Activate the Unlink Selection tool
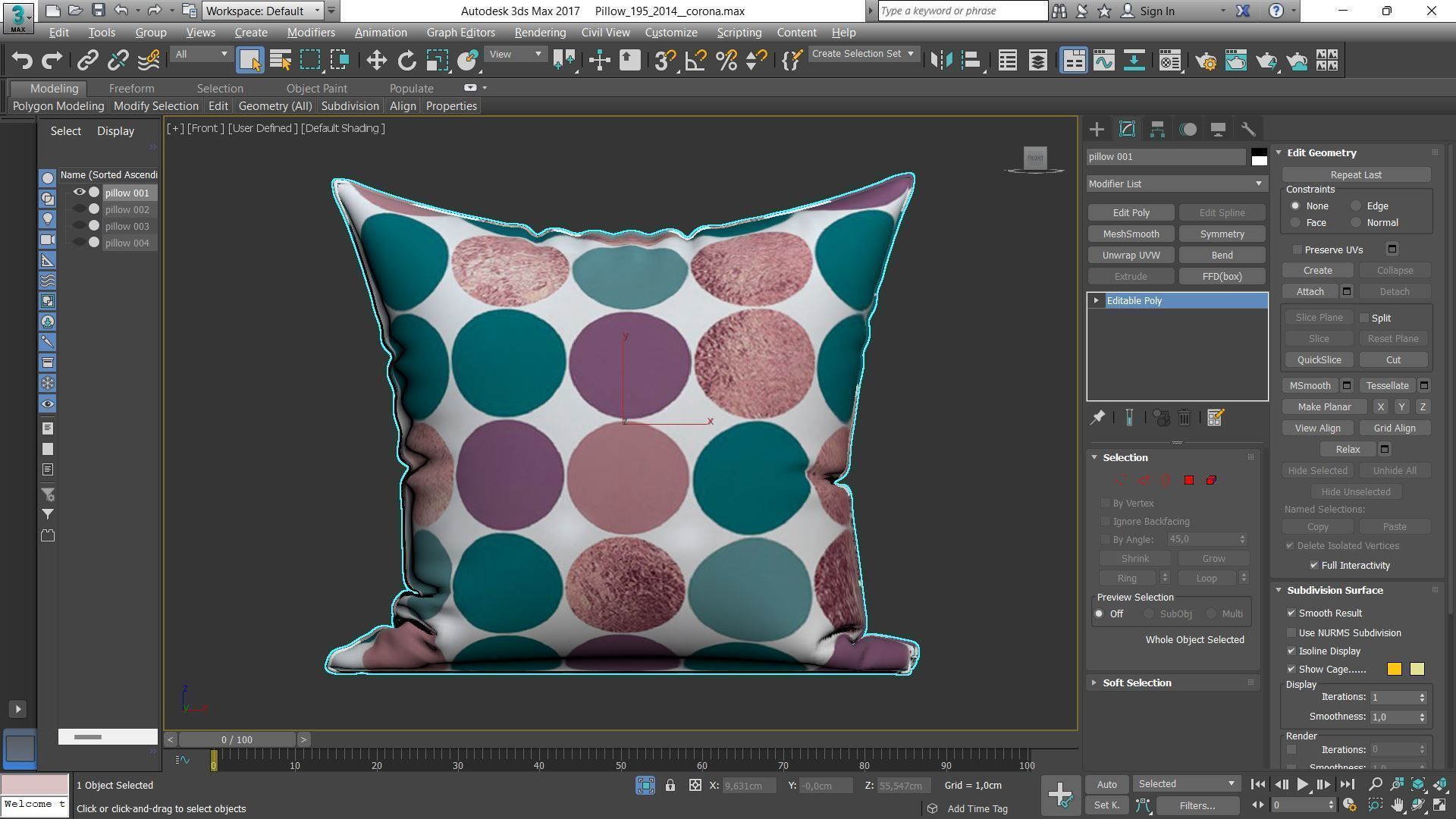1456x819 pixels. point(118,61)
